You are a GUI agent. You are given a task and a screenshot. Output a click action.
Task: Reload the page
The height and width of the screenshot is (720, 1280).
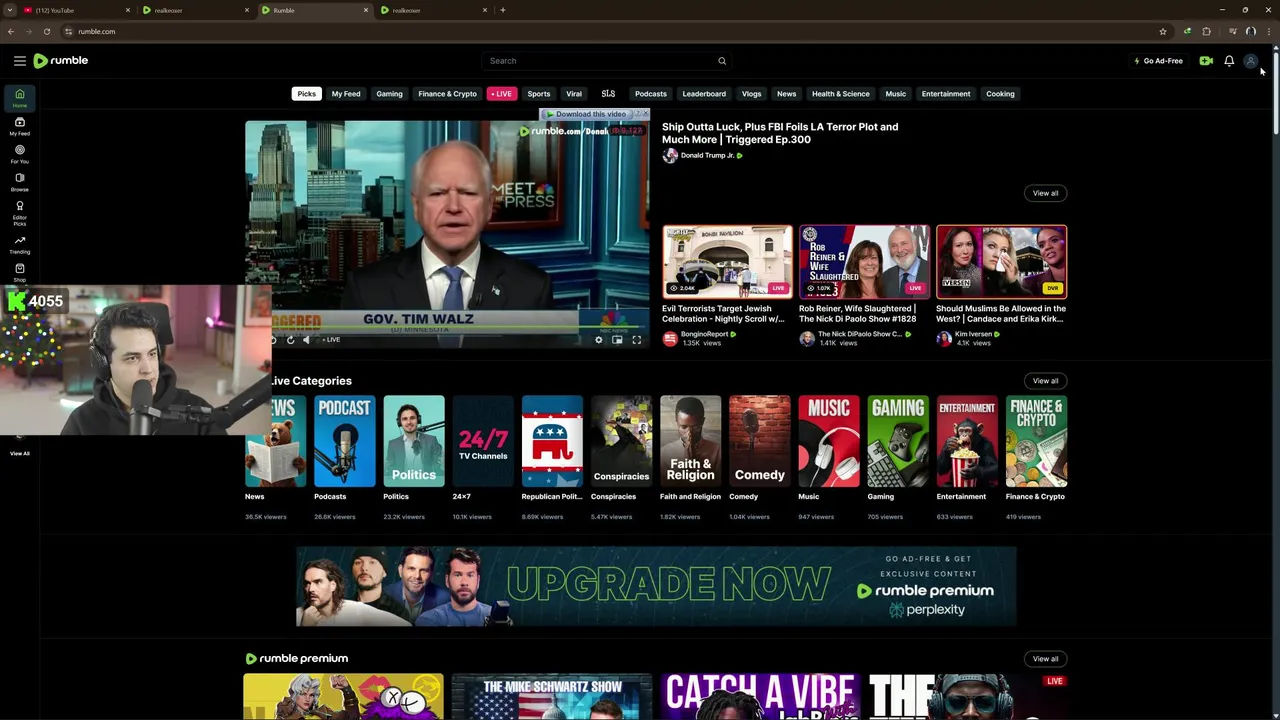[46, 31]
